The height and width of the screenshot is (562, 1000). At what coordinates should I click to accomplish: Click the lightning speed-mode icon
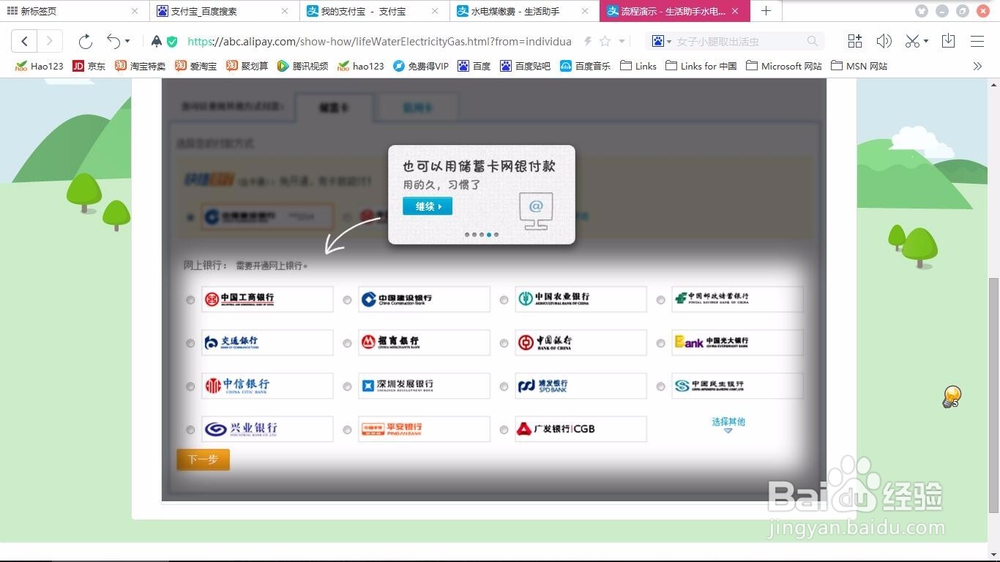587,41
